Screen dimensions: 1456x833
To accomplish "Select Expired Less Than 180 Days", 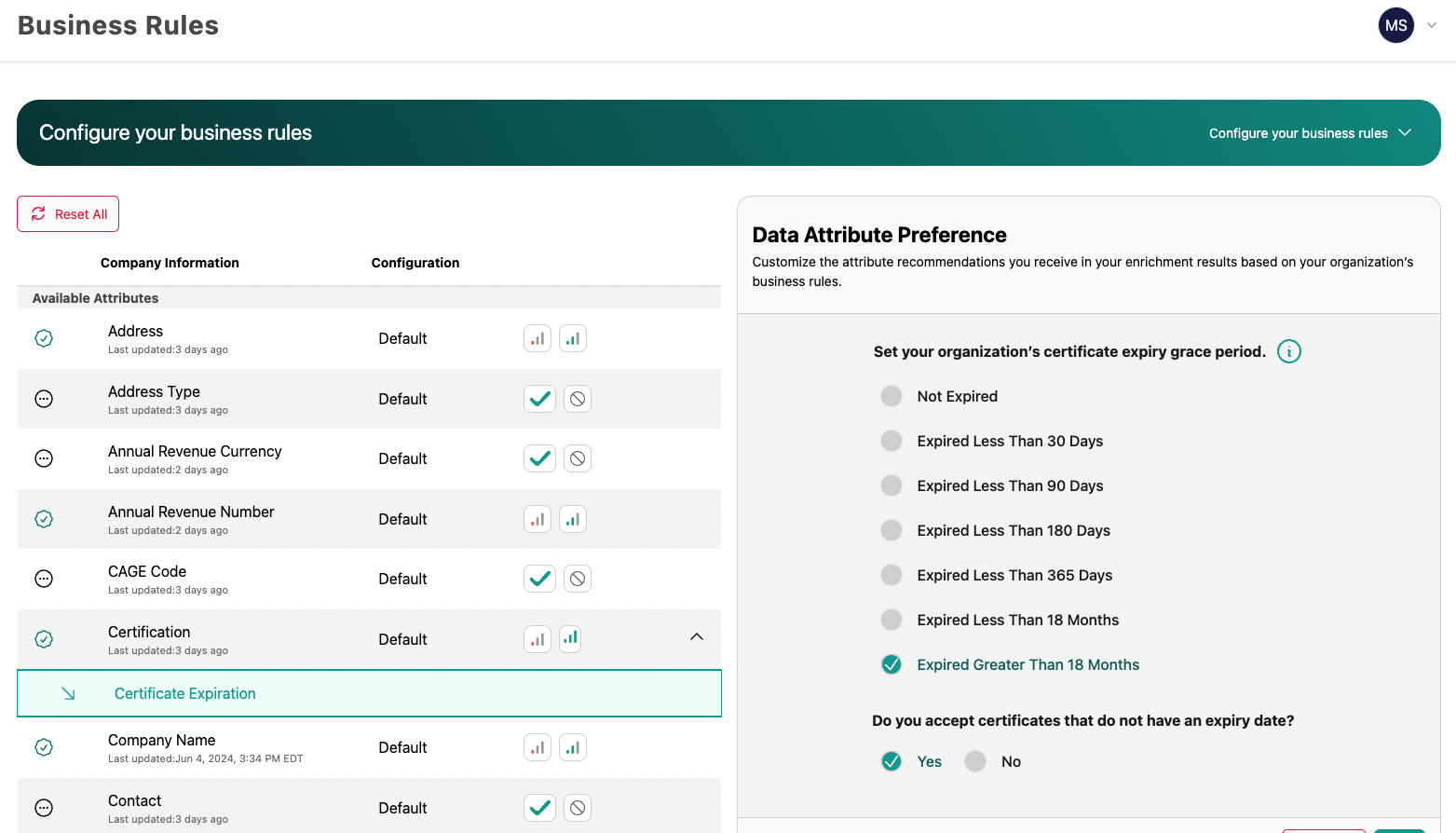I will click(x=891, y=530).
